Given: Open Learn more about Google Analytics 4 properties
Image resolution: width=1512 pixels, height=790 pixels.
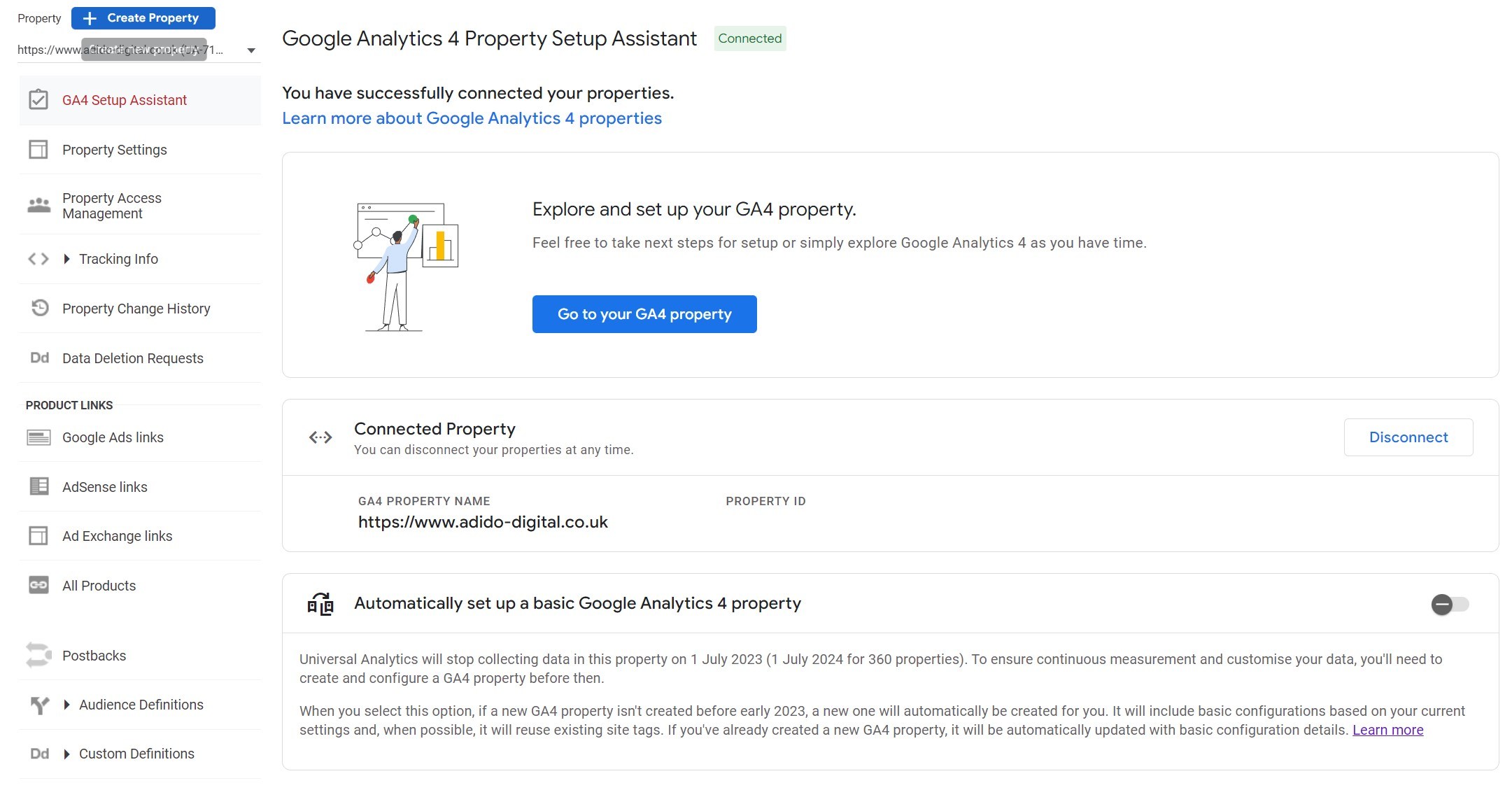Looking at the screenshot, I should click(x=472, y=118).
